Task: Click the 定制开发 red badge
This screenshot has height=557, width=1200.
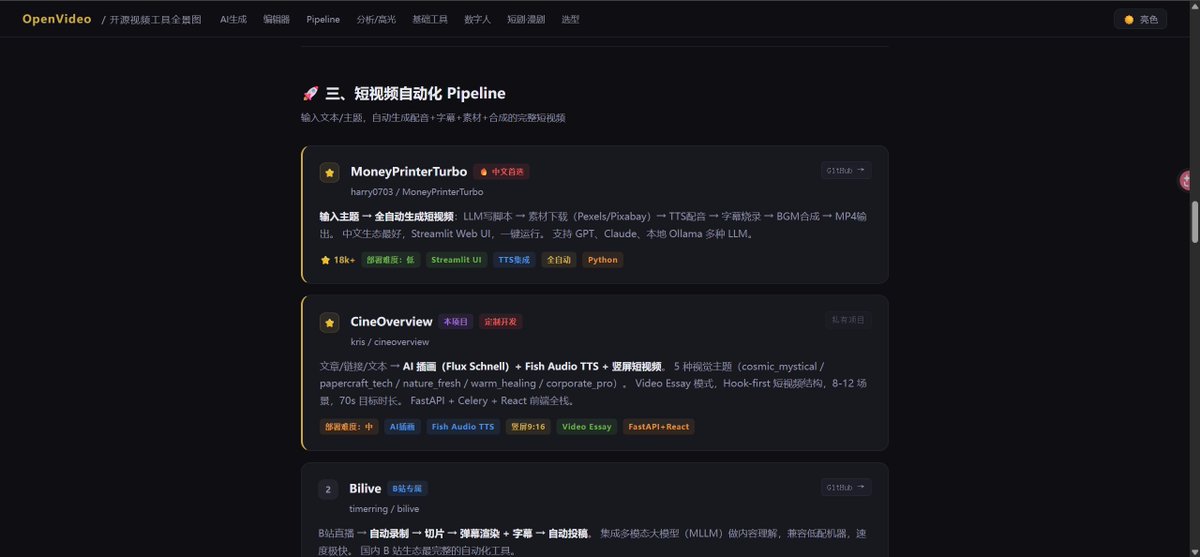Action: pyautogui.click(x=500, y=322)
